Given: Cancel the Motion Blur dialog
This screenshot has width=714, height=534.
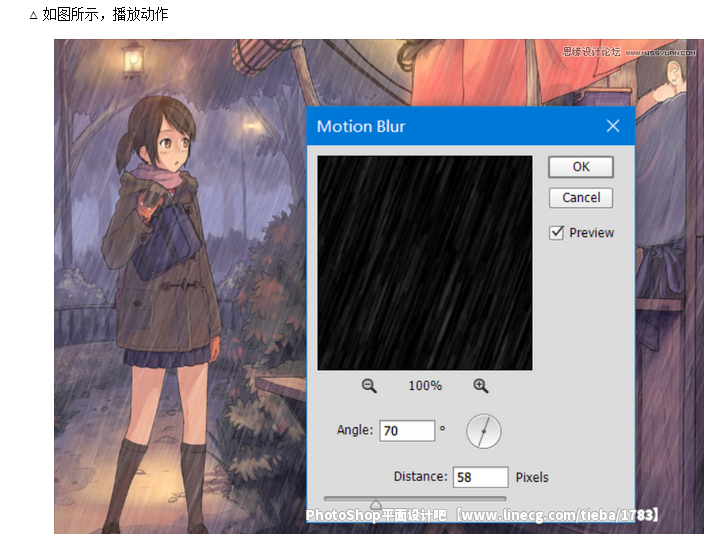Looking at the screenshot, I should click(x=581, y=198).
